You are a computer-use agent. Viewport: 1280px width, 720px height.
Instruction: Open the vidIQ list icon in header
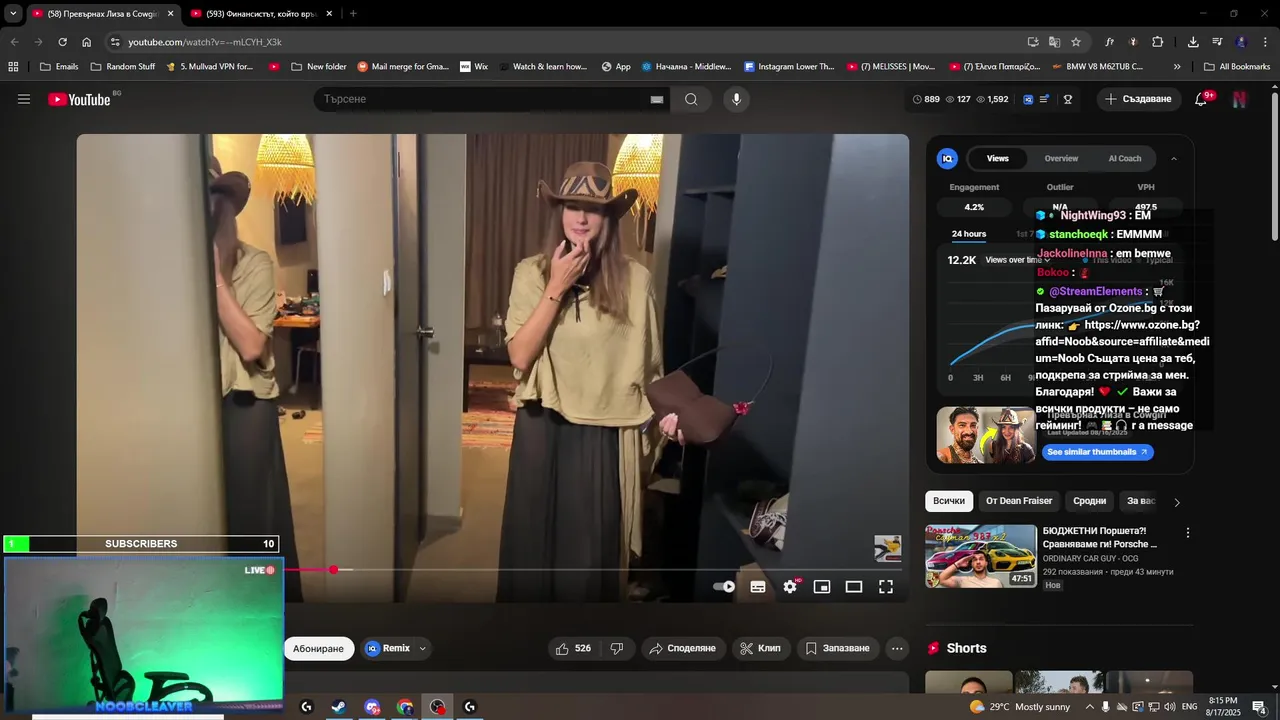click(1045, 99)
